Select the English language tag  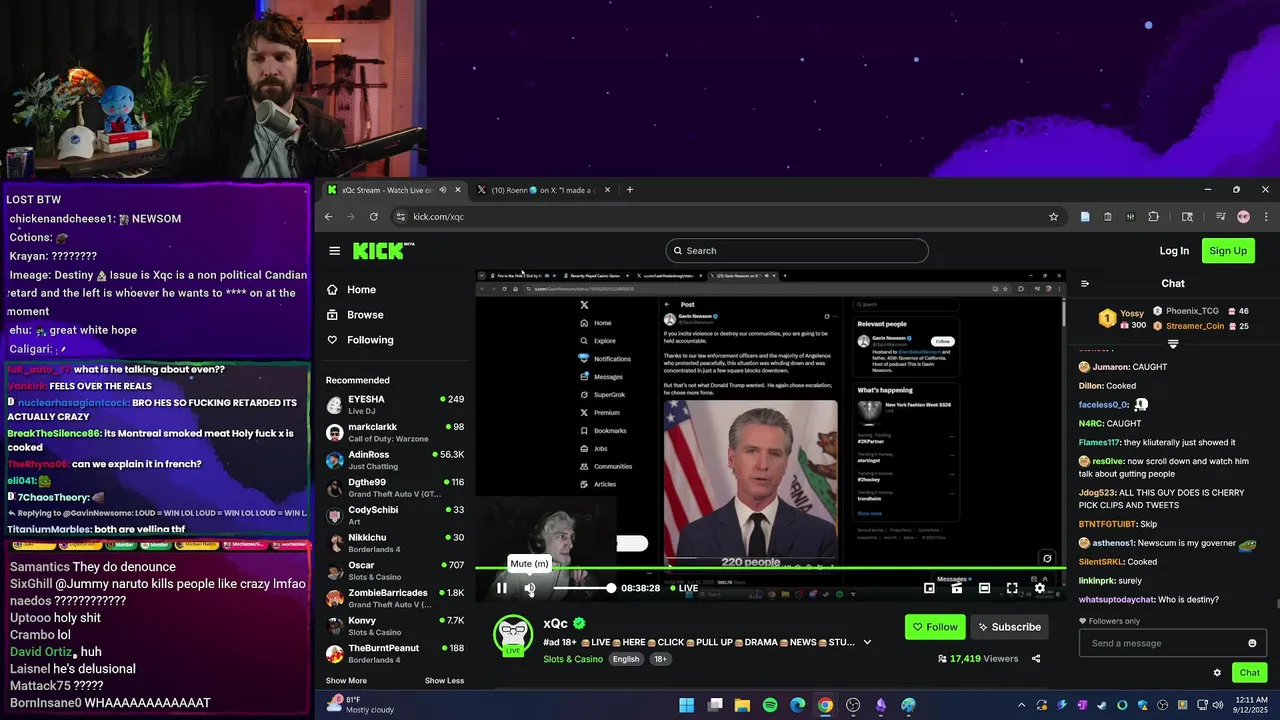tap(626, 659)
